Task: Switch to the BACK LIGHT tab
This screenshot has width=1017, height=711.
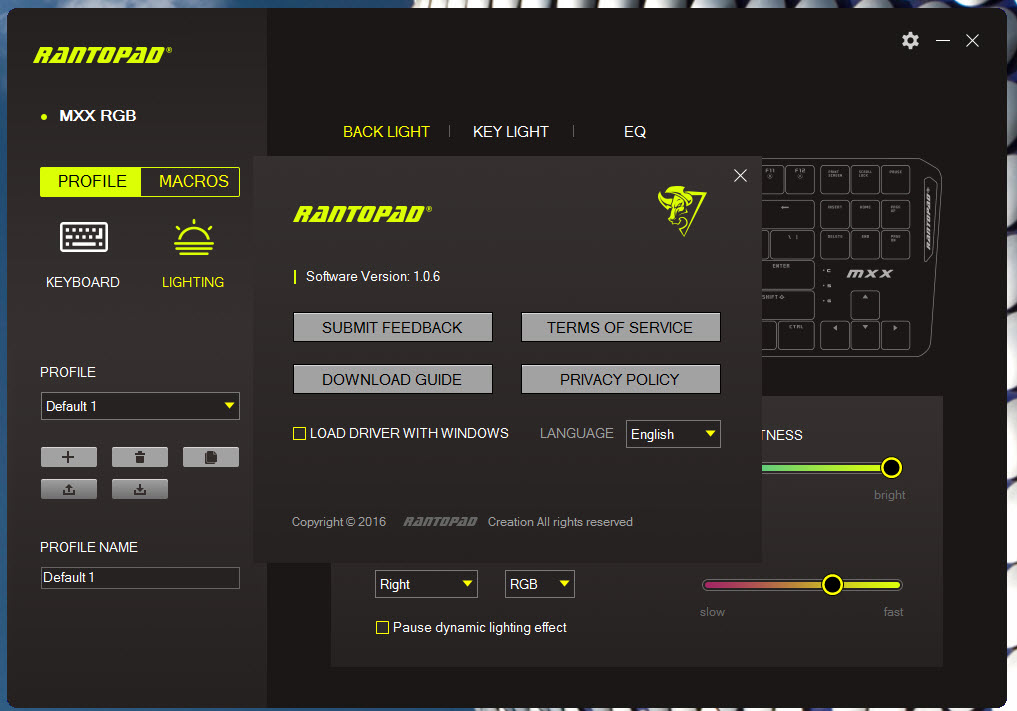Action: [x=386, y=132]
